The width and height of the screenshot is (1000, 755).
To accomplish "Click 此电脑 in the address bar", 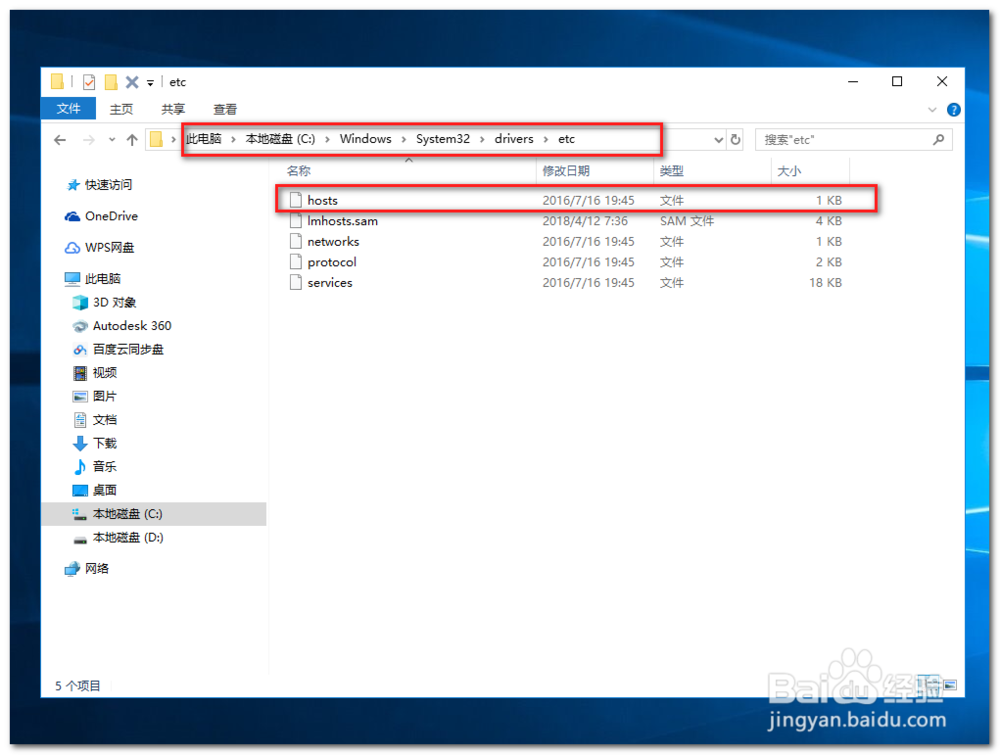I will coord(204,139).
